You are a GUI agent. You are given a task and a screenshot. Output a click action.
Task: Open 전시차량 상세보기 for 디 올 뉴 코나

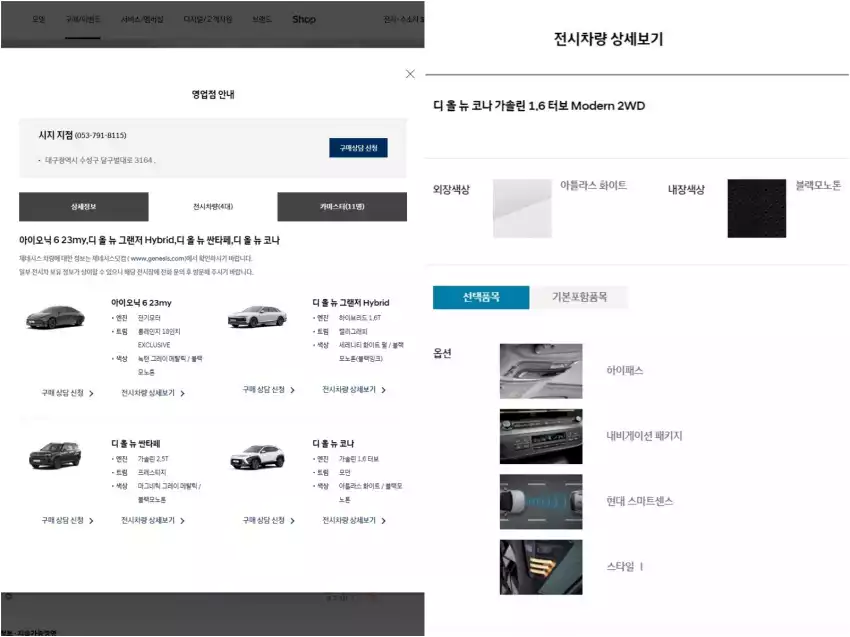[x=354, y=520]
